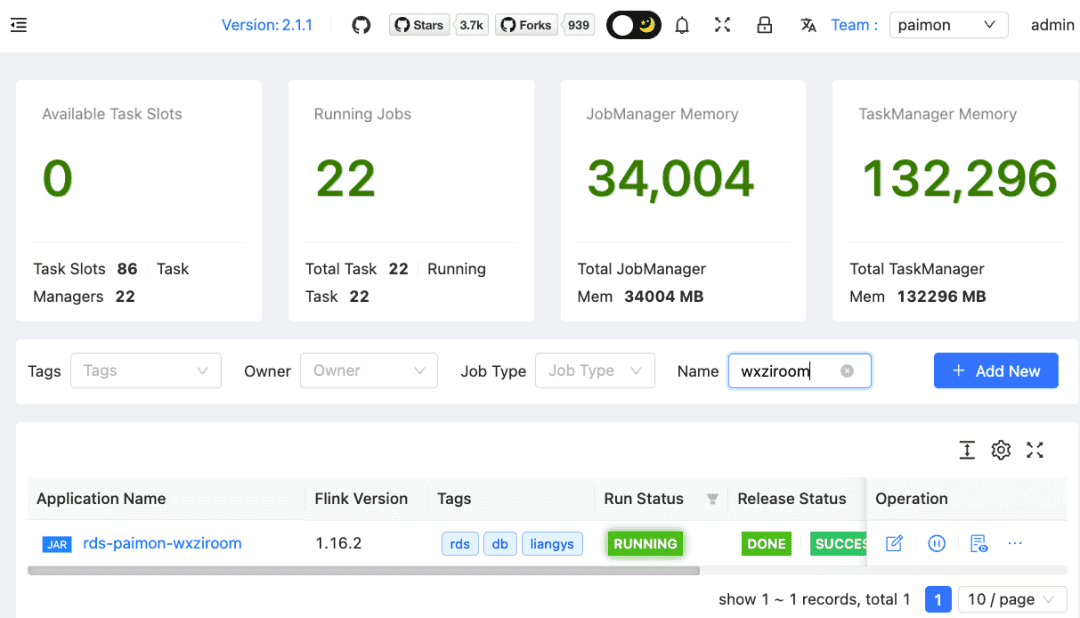Click the lock screen icon
This screenshot has width=1080, height=618.
[x=764, y=25]
